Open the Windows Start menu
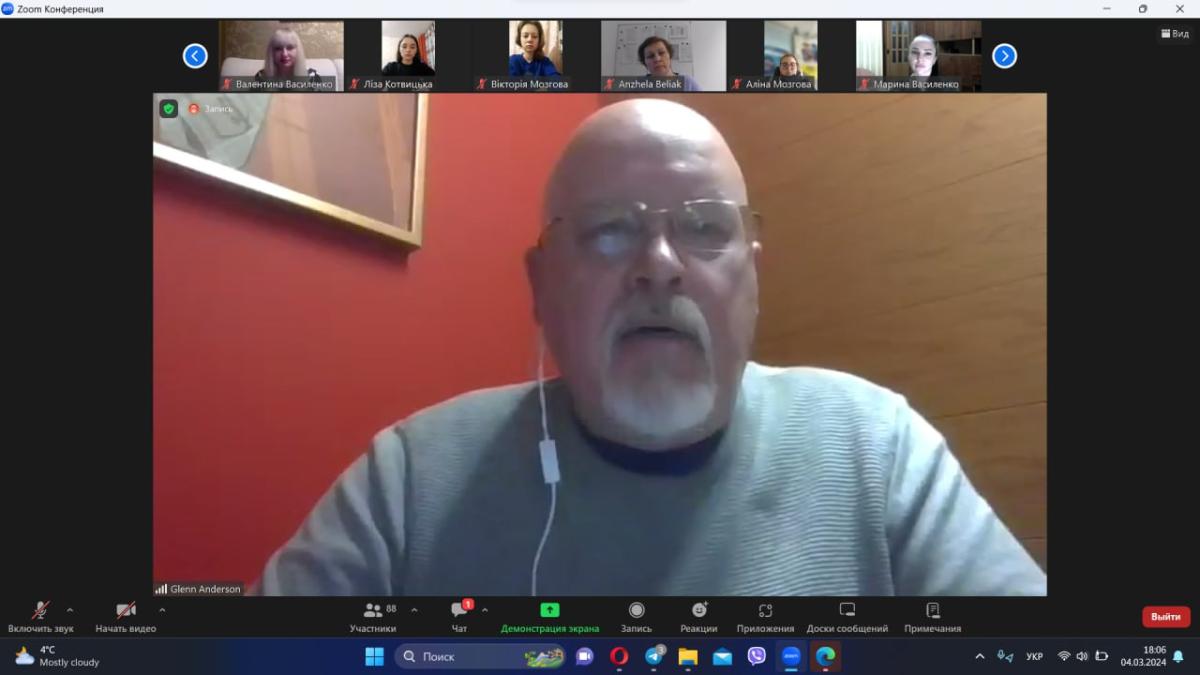Viewport: 1200px width, 675px height. pyautogui.click(x=375, y=656)
